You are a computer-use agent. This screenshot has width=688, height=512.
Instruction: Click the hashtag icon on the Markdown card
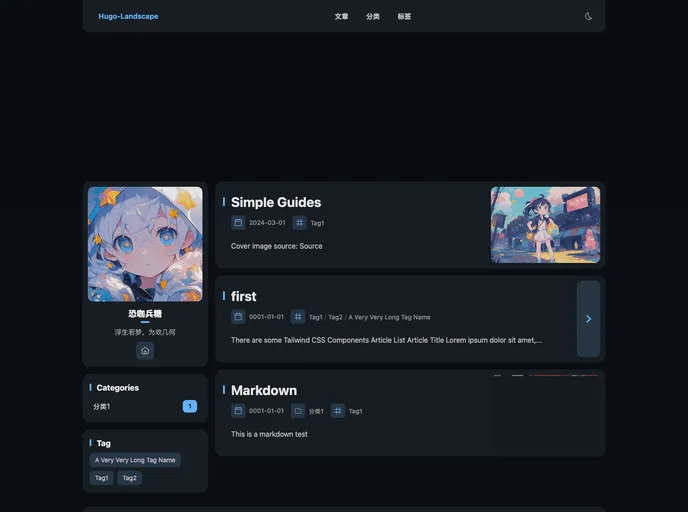pyautogui.click(x=337, y=411)
